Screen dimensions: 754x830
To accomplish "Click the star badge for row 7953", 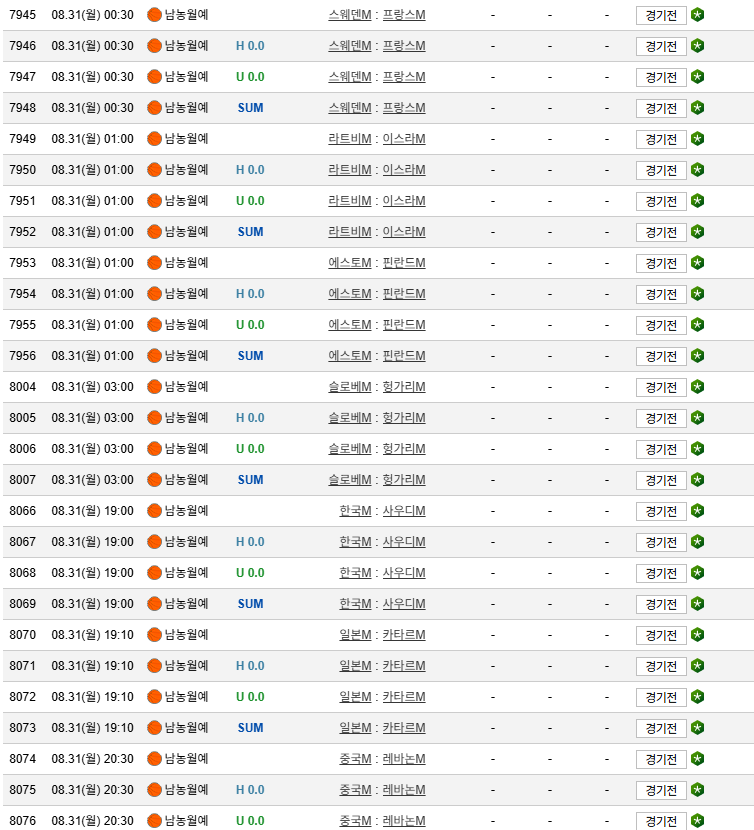I will (x=697, y=263).
